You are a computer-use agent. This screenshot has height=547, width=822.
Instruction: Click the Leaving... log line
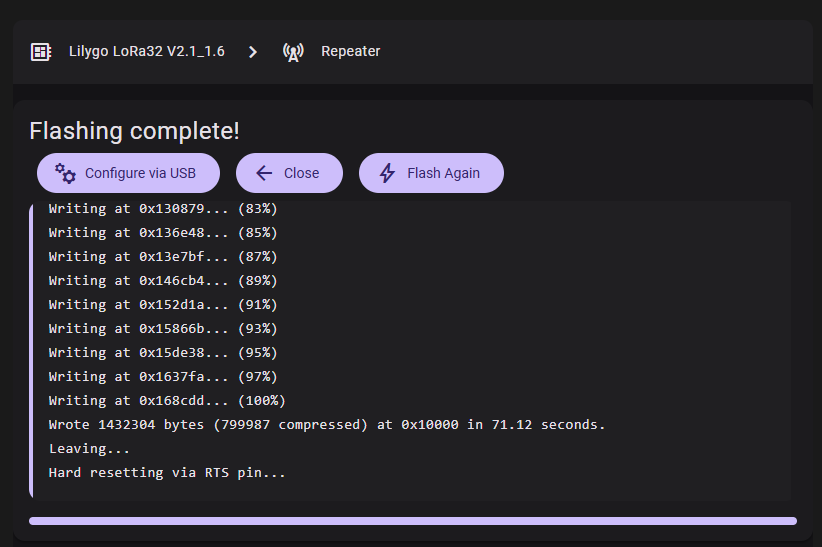(89, 448)
